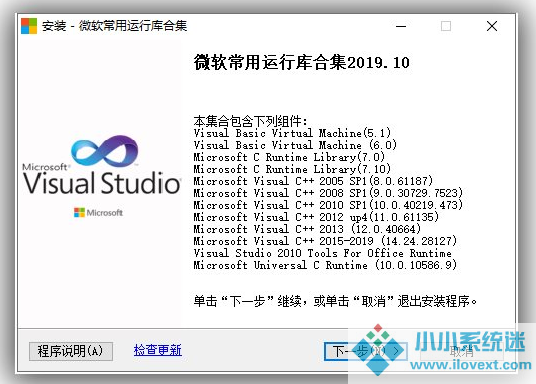Click the 检查更新 check update link
Screen dimensions: 536x384
click(158, 350)
